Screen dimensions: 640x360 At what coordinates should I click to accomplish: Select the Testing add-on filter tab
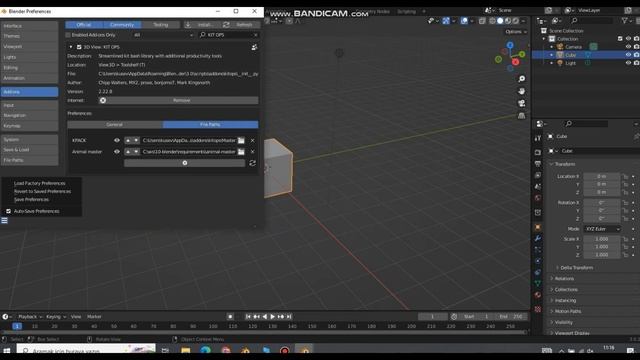coord(161,25)
